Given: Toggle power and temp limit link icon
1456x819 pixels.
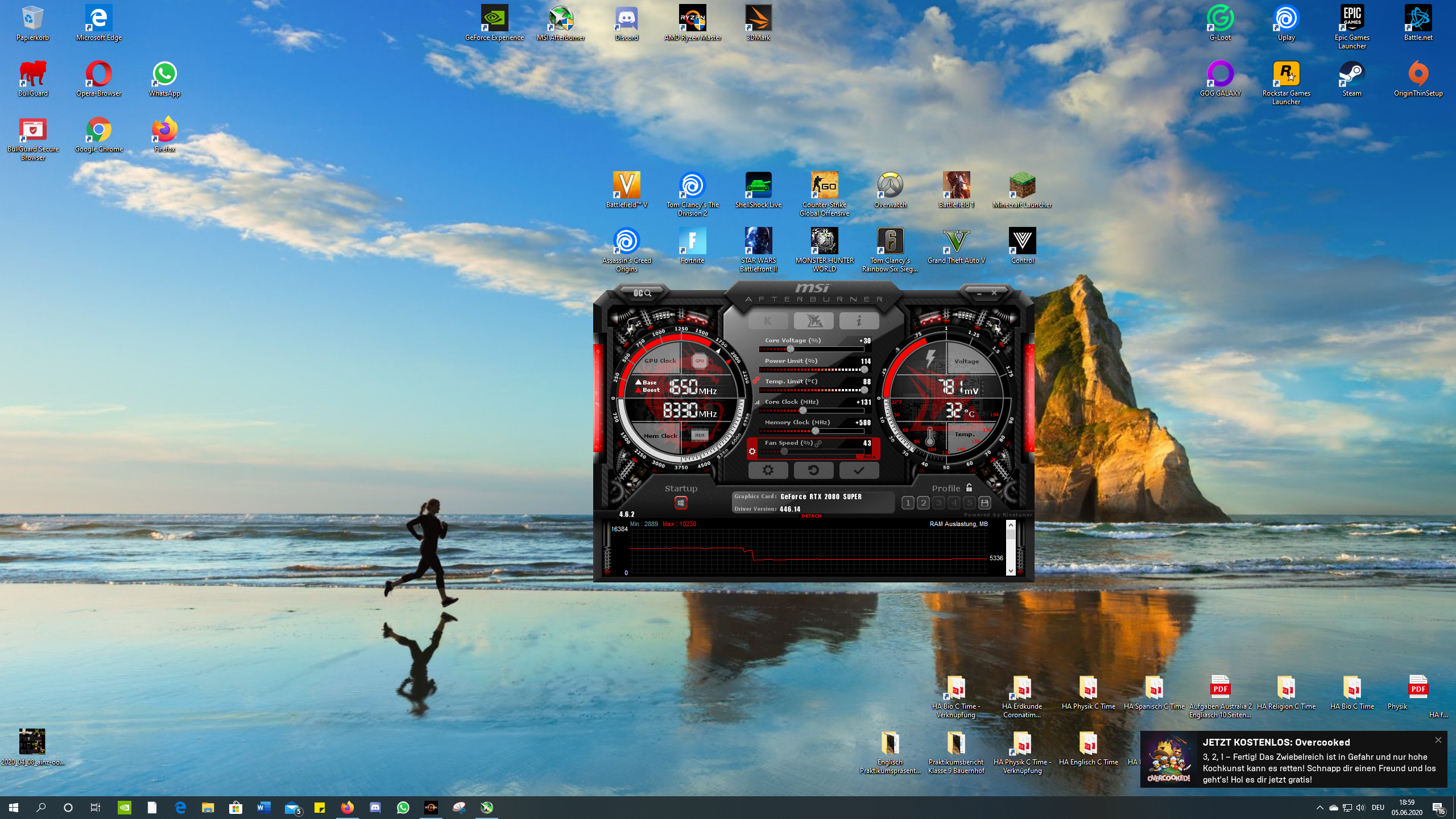Looking at the screenshot, I should pos(756,380).
